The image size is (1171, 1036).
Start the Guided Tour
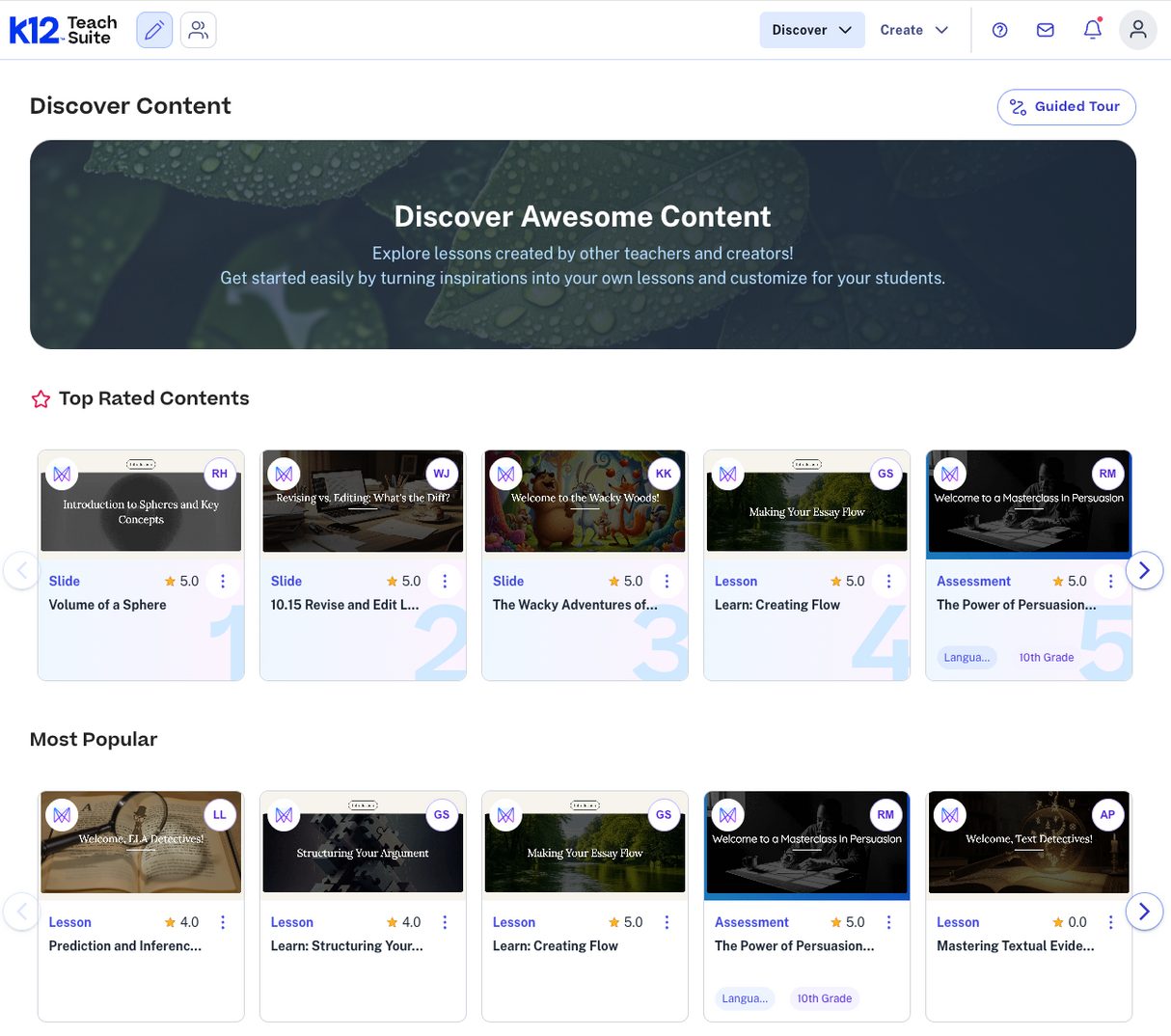1066,106
